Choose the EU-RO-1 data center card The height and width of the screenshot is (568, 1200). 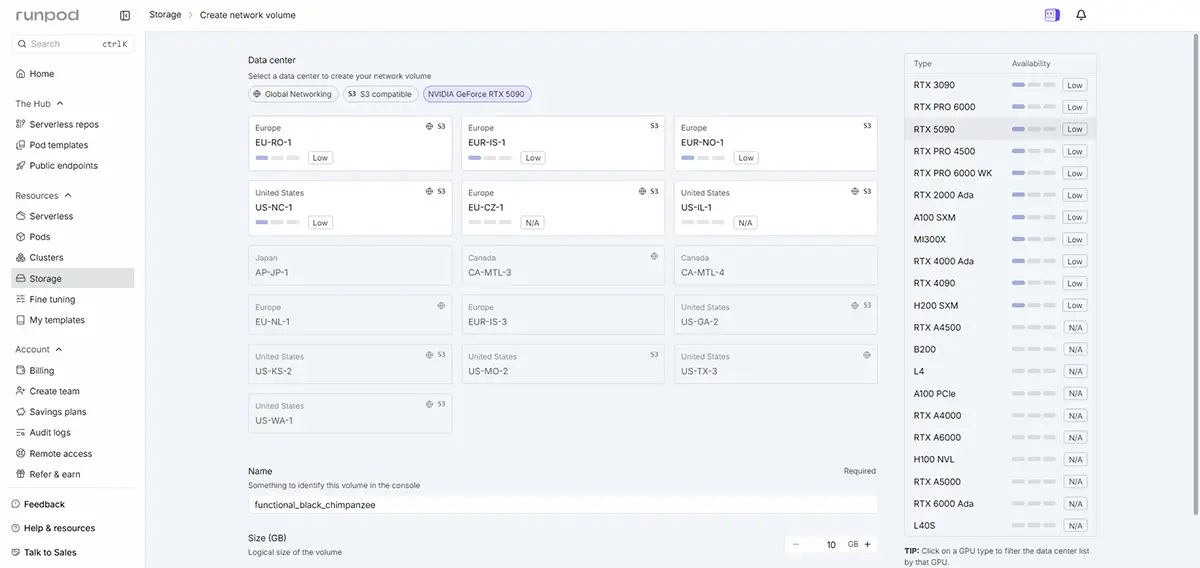pos(349,143)
